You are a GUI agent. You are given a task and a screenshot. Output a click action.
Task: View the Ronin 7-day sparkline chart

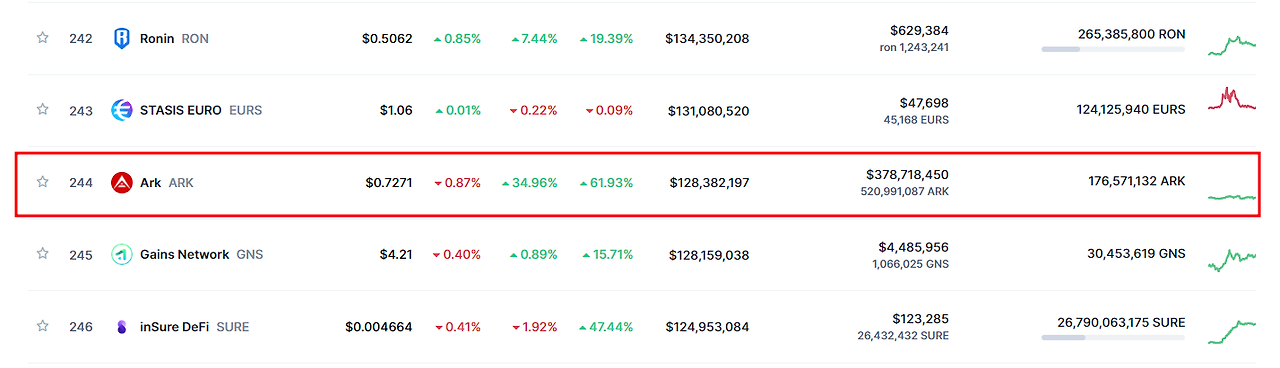coord(1232,45)
